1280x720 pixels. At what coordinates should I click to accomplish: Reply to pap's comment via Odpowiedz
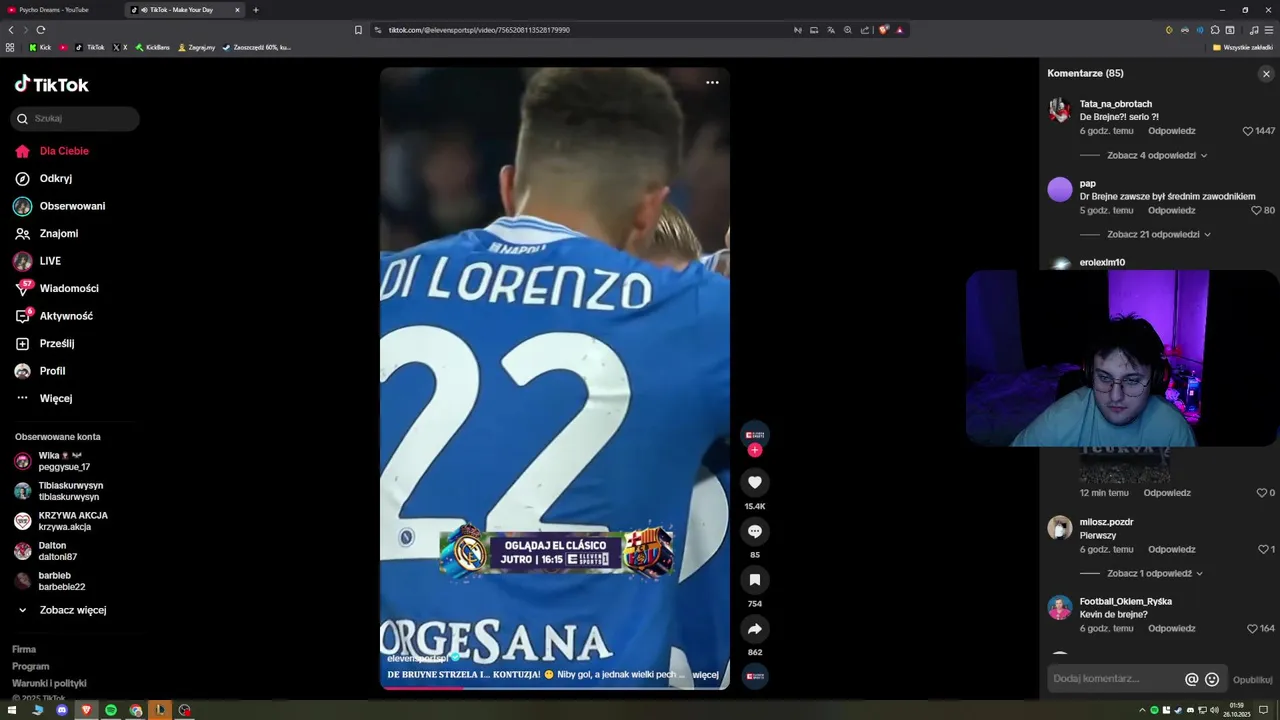click(1171, 211)
